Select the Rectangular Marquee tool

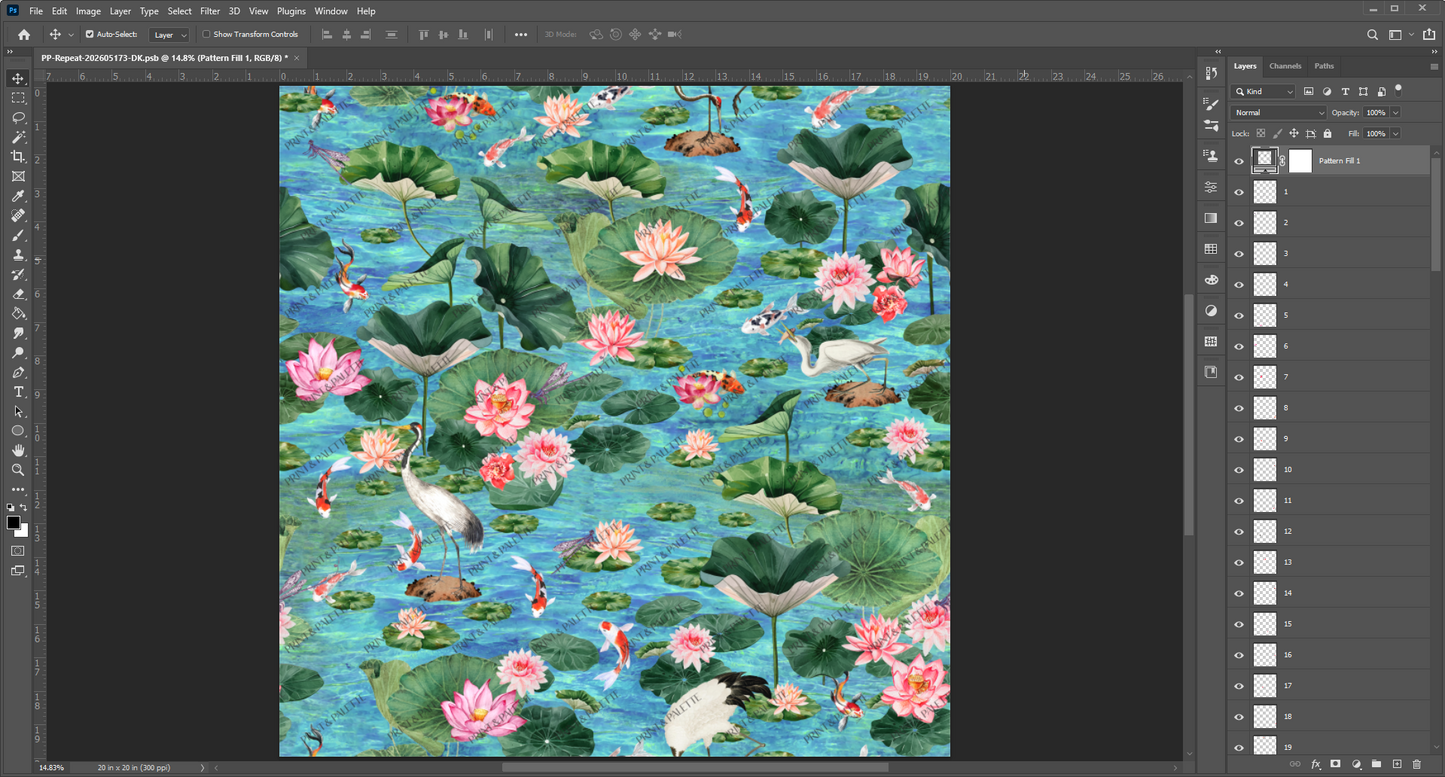pyautogui.click(x=18, y=98)
